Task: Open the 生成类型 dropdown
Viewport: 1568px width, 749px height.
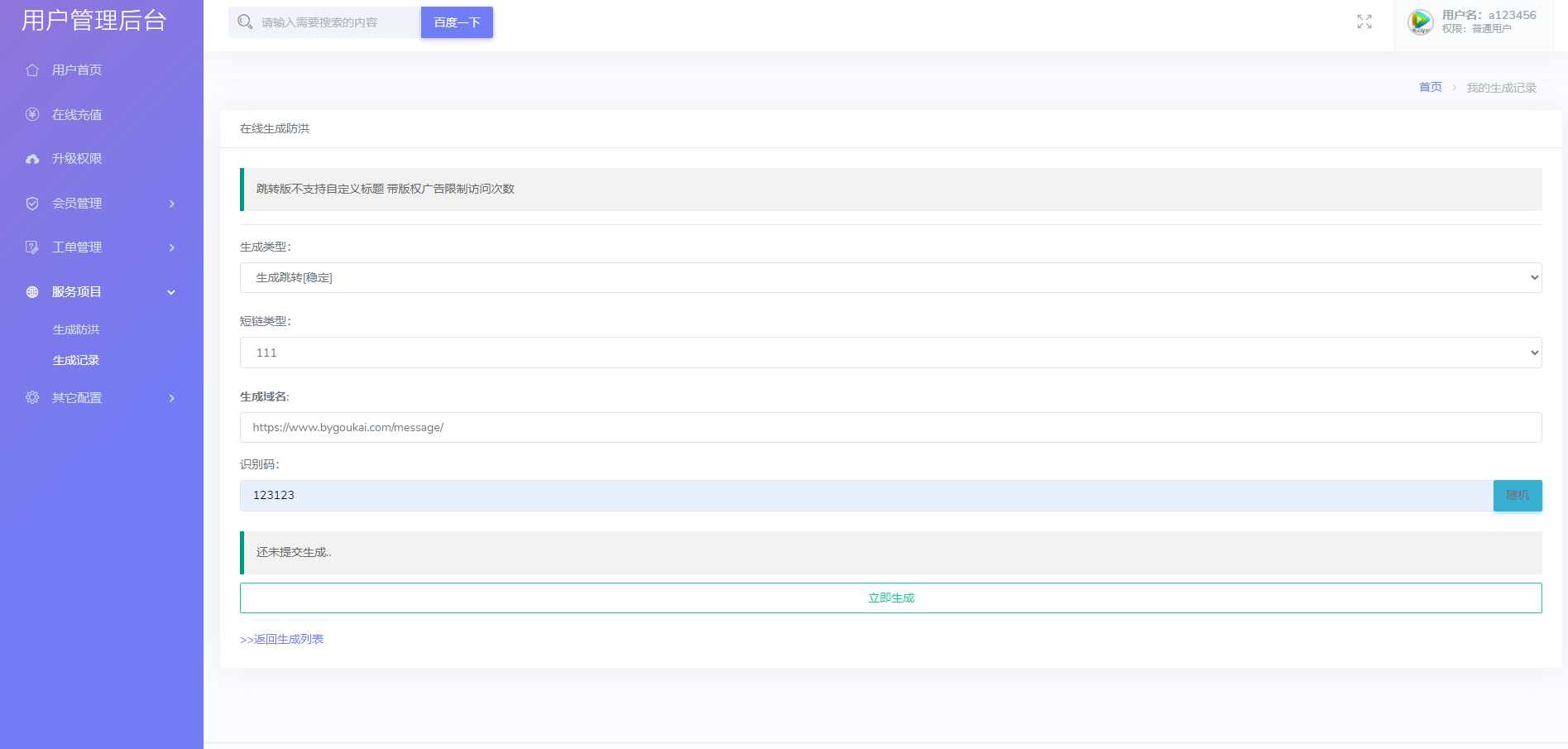Action: click(x=890, y=278)
